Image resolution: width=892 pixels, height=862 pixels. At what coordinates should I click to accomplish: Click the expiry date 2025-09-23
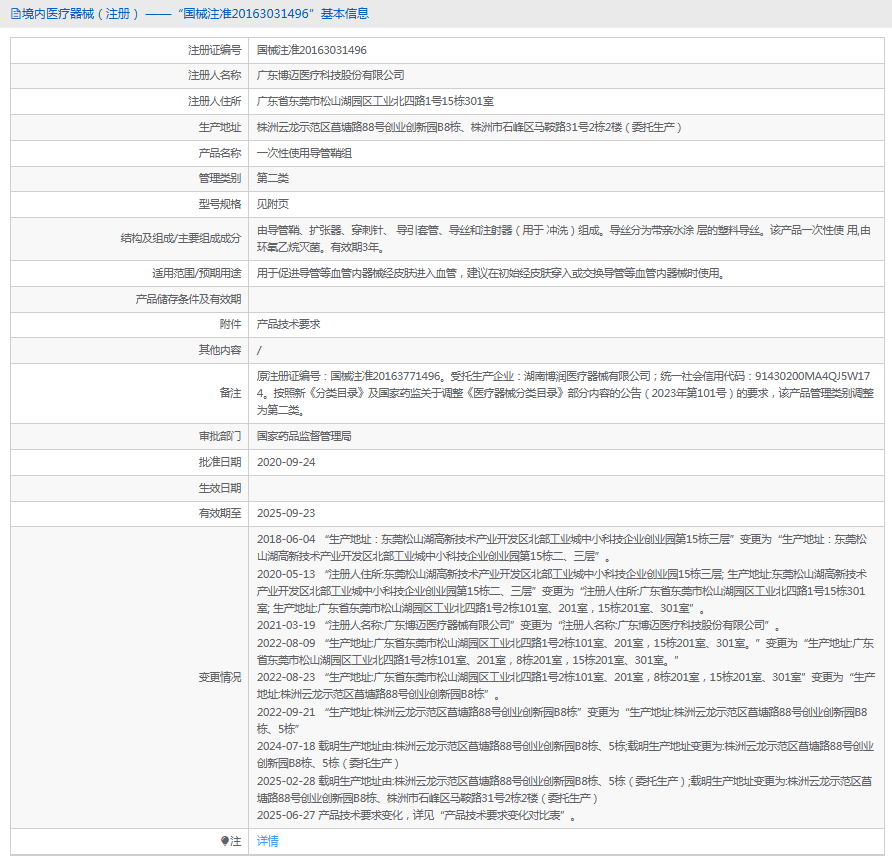pos(286,513)
